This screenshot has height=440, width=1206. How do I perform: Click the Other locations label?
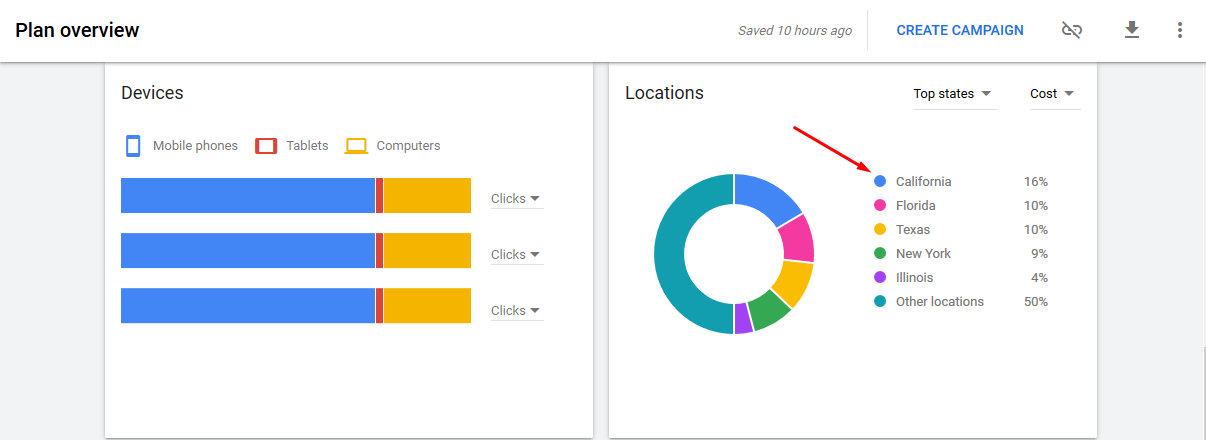(x=940, y=302)
